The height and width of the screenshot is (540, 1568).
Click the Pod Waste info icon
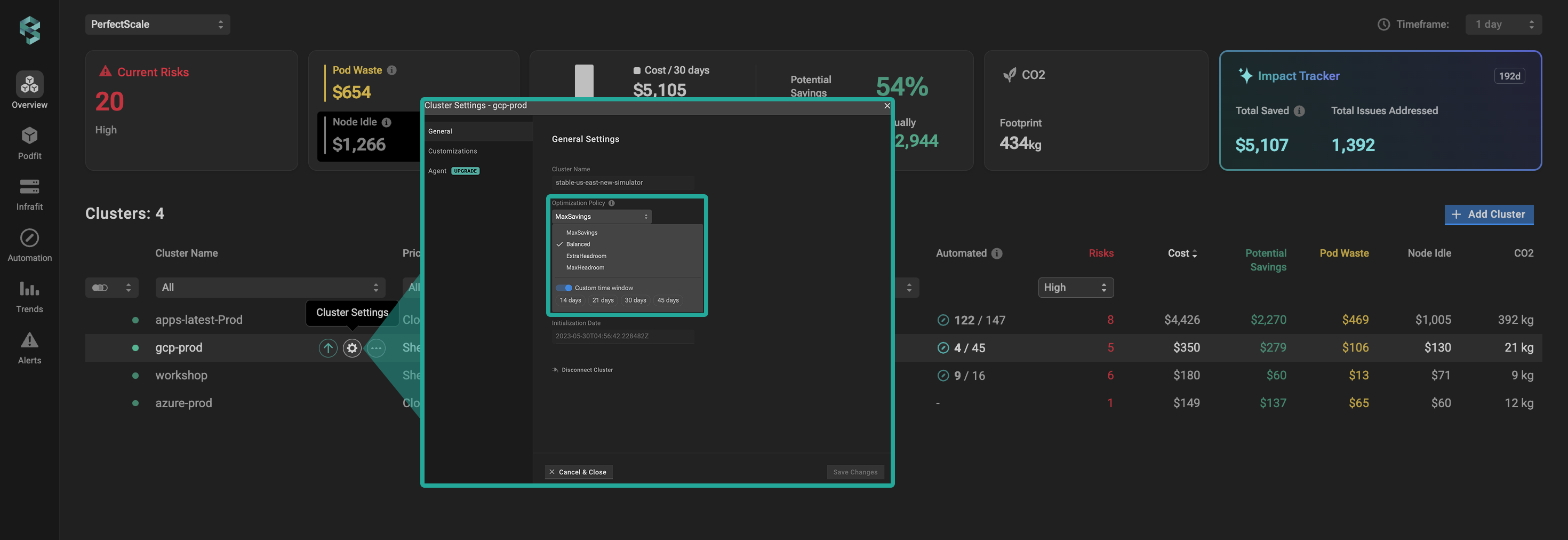click(392, 70)
